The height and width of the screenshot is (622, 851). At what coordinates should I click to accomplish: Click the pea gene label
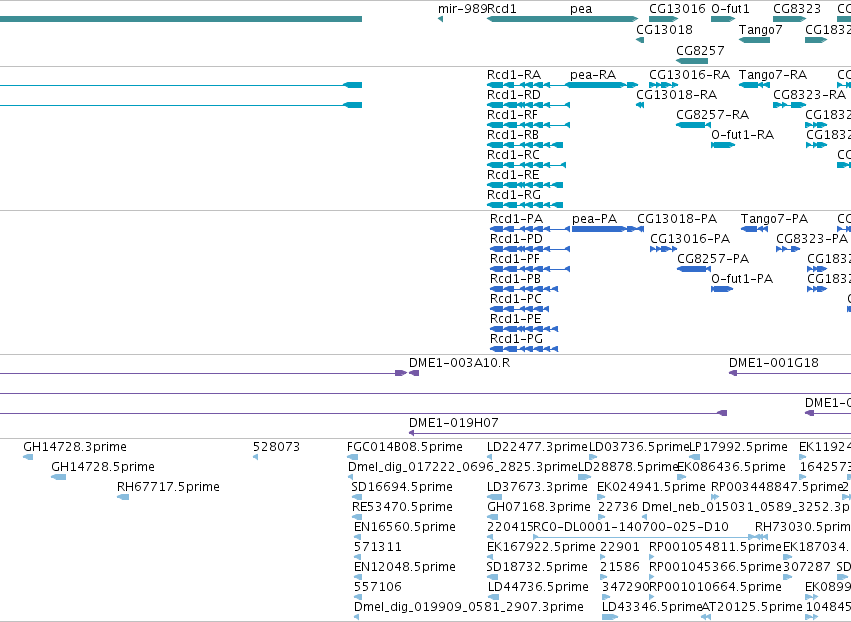pyautogui.click(x=581, y=9)
